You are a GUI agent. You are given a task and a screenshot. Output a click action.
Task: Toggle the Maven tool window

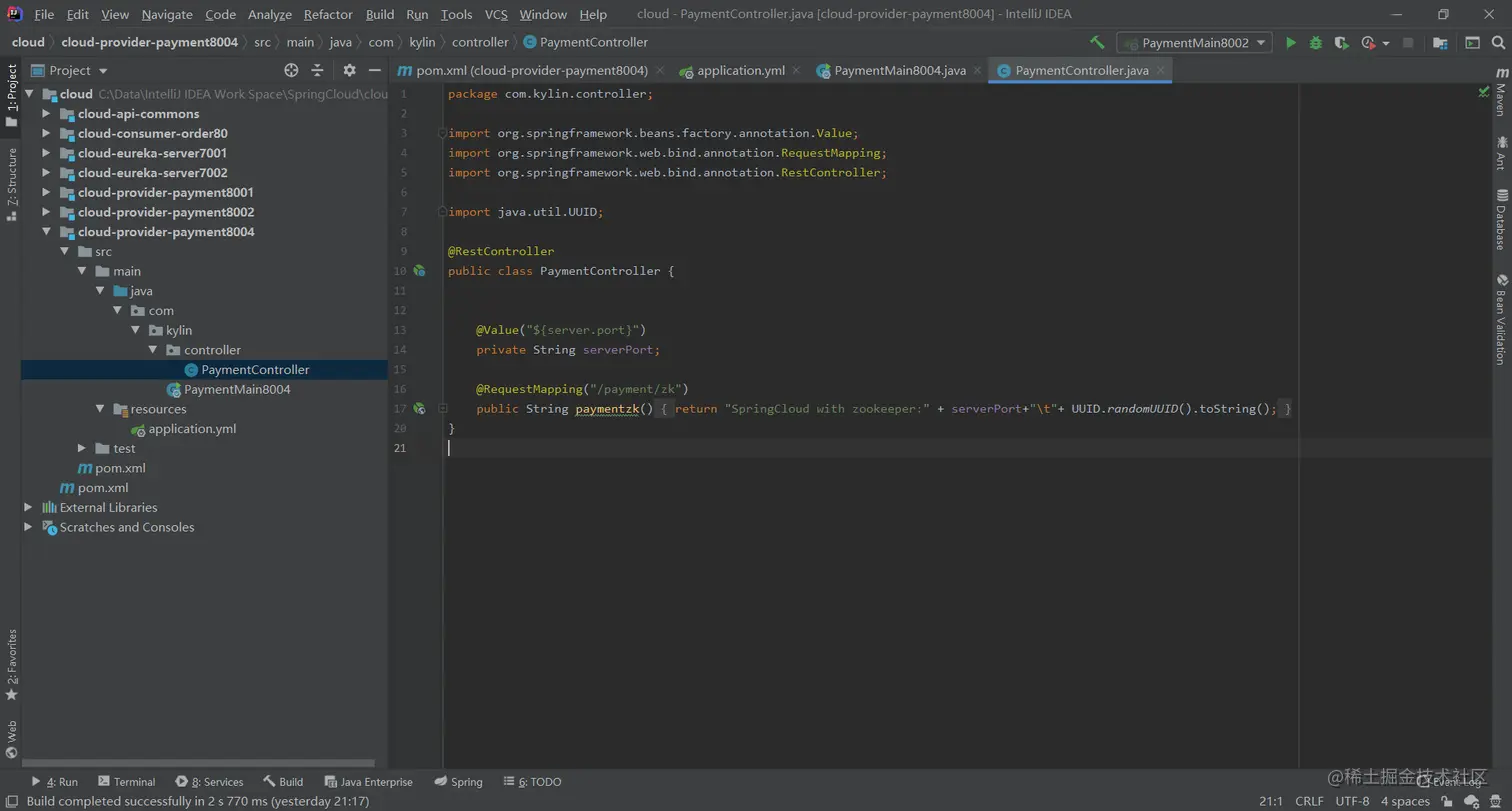pos(1501,92)
